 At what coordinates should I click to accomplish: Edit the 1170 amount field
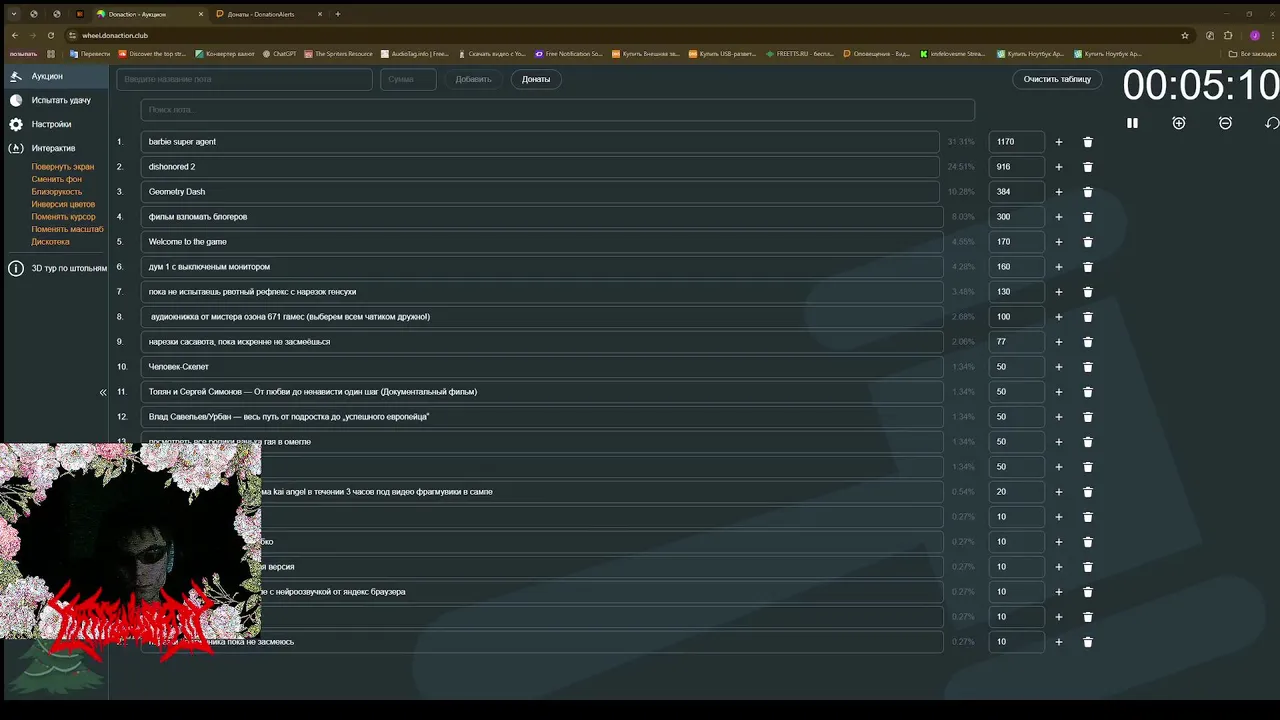tap(1016, 142)
